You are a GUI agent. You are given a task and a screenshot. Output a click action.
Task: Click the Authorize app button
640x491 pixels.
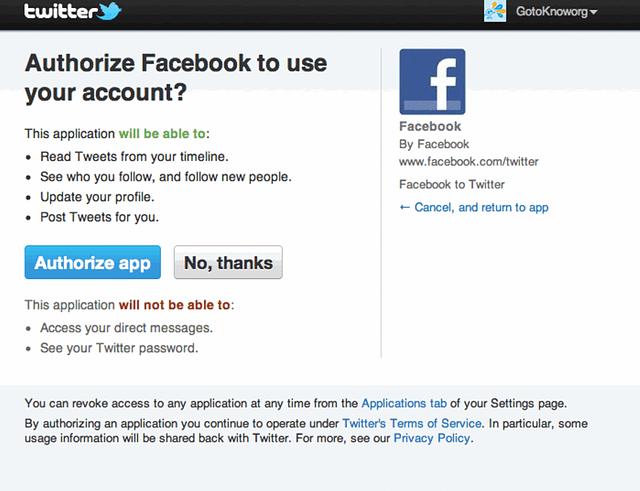(x=93, y=262)
